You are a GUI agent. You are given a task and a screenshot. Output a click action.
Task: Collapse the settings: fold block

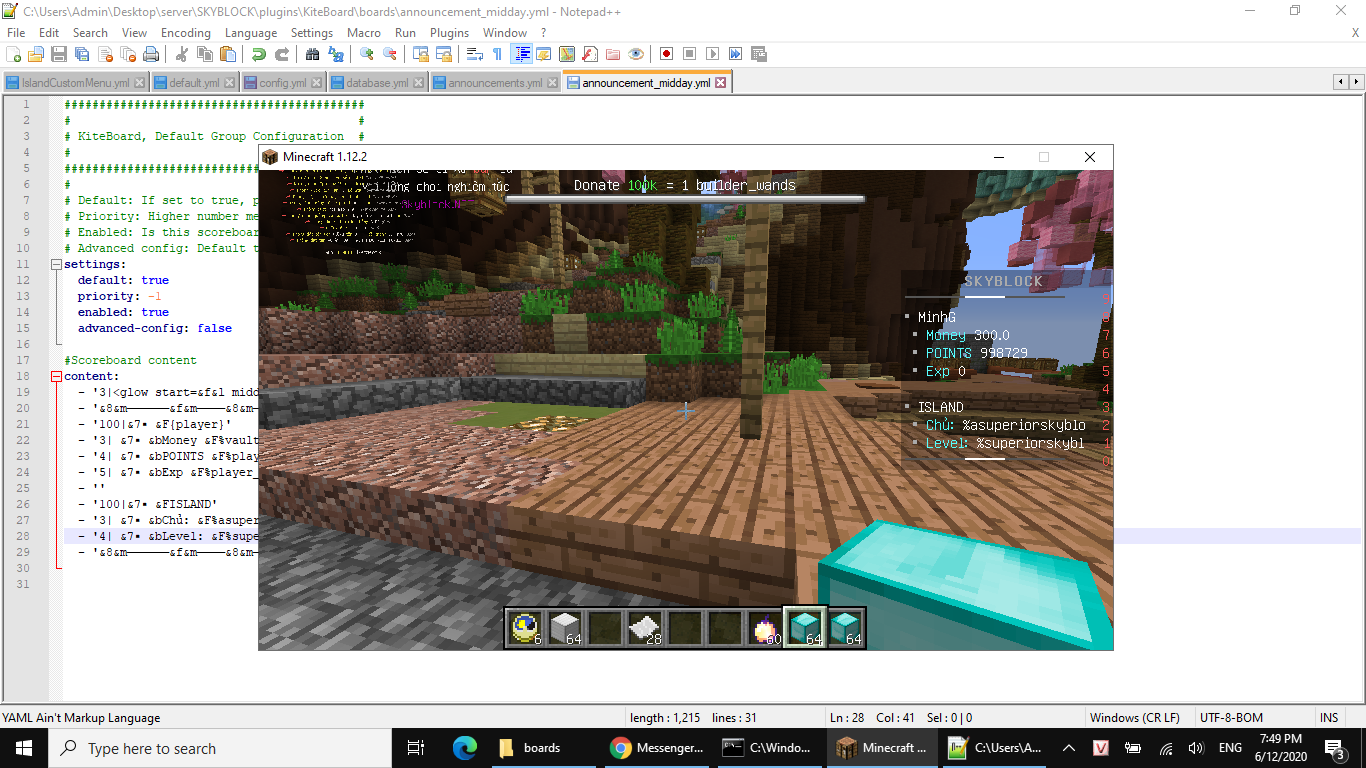tap(56, 264)
